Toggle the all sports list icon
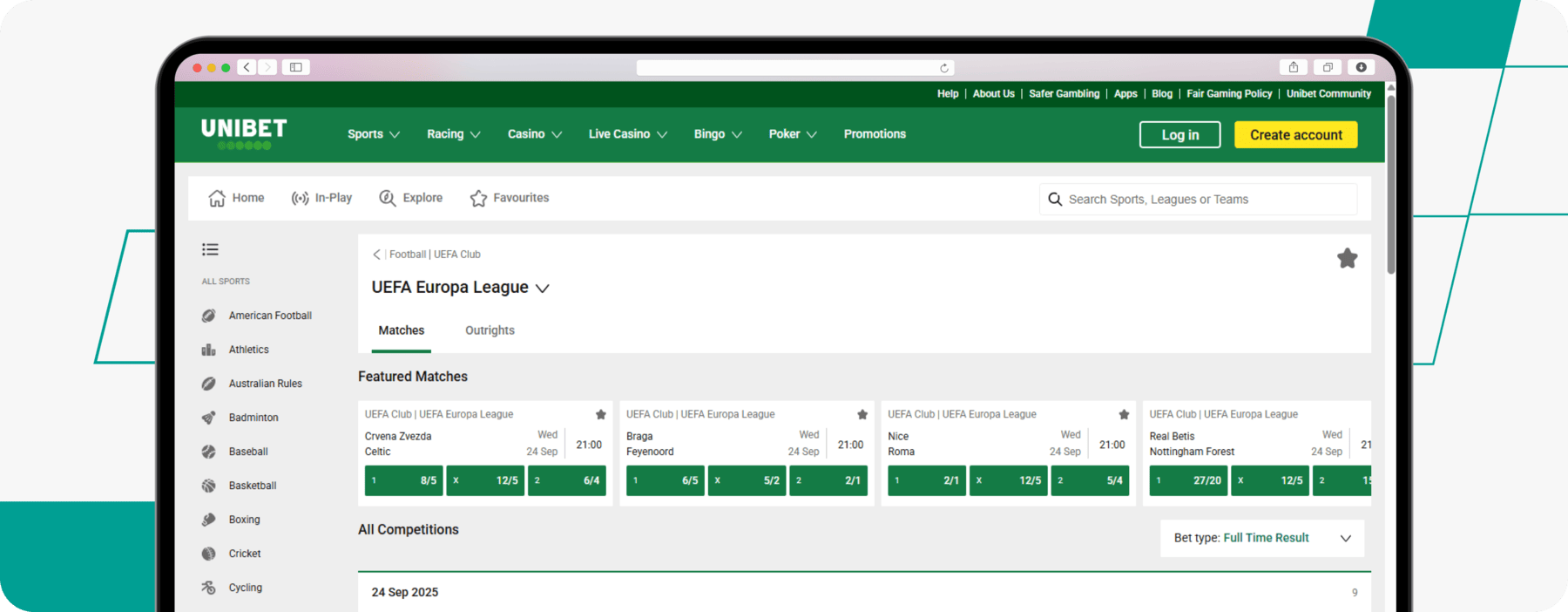 [x=210, y=249]
